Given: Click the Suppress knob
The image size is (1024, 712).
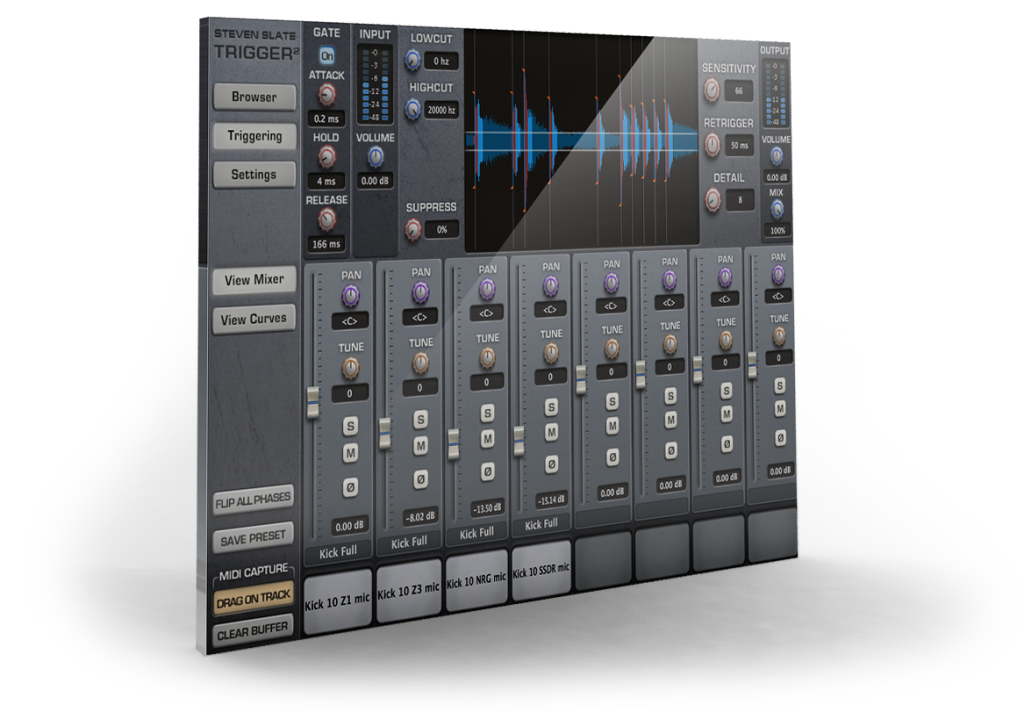Looking at the screenshot, I should [412, 230].
